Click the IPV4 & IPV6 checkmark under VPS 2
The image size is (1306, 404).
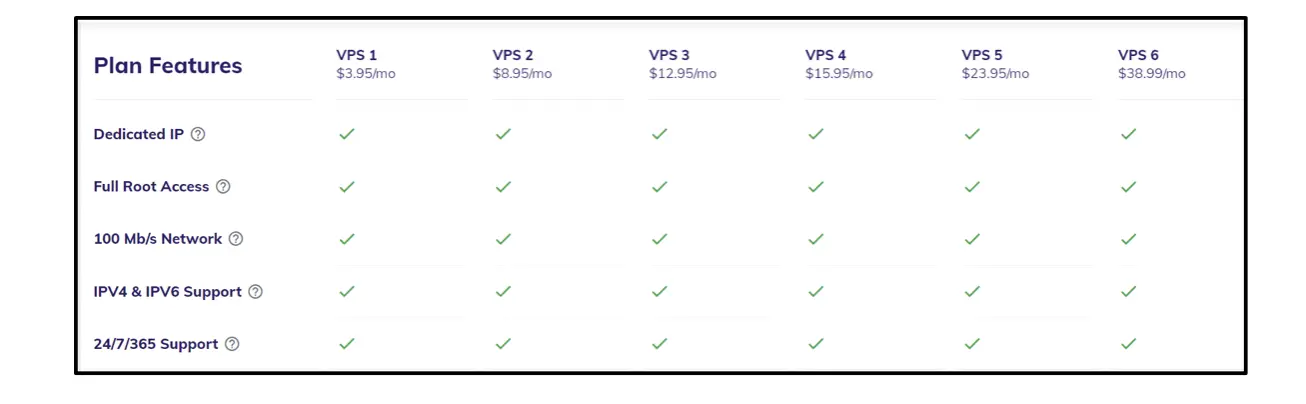(503, 292)
